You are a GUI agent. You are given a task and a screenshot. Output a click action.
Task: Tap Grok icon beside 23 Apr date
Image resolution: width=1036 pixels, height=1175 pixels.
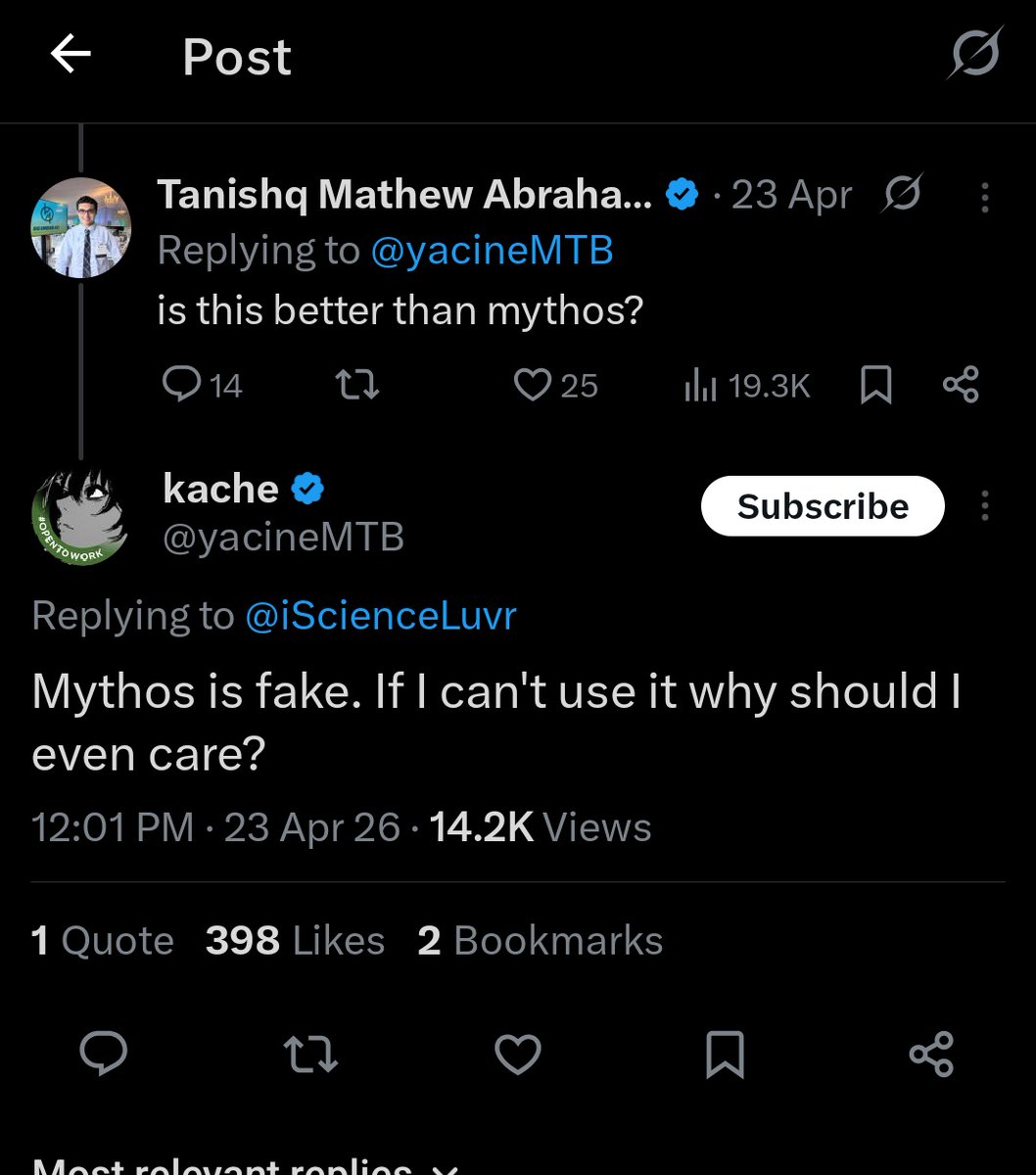click(901, 196)
